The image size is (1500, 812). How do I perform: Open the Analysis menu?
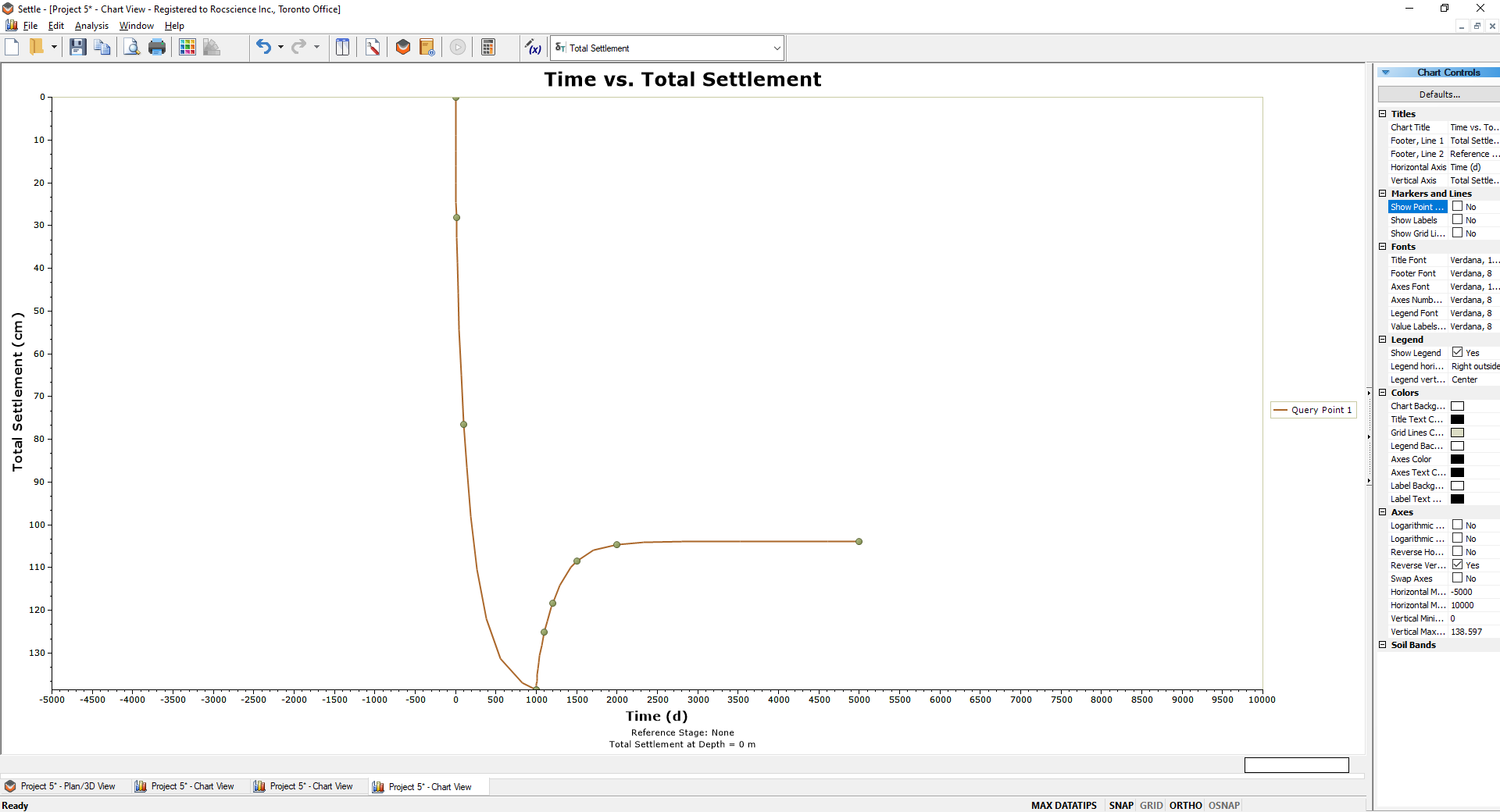pos(91,26)
